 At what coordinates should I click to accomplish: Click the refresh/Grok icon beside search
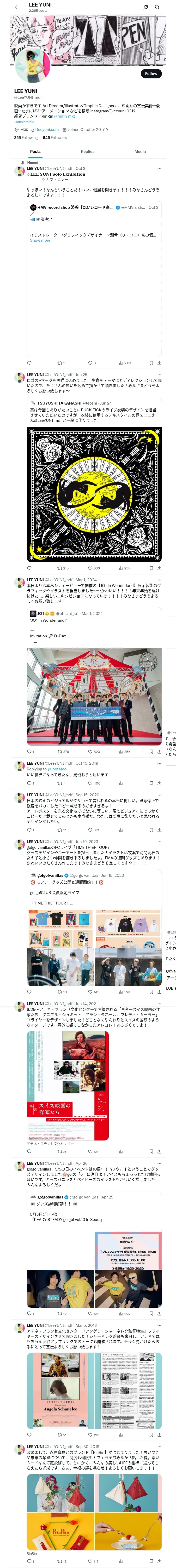[146, 7]
